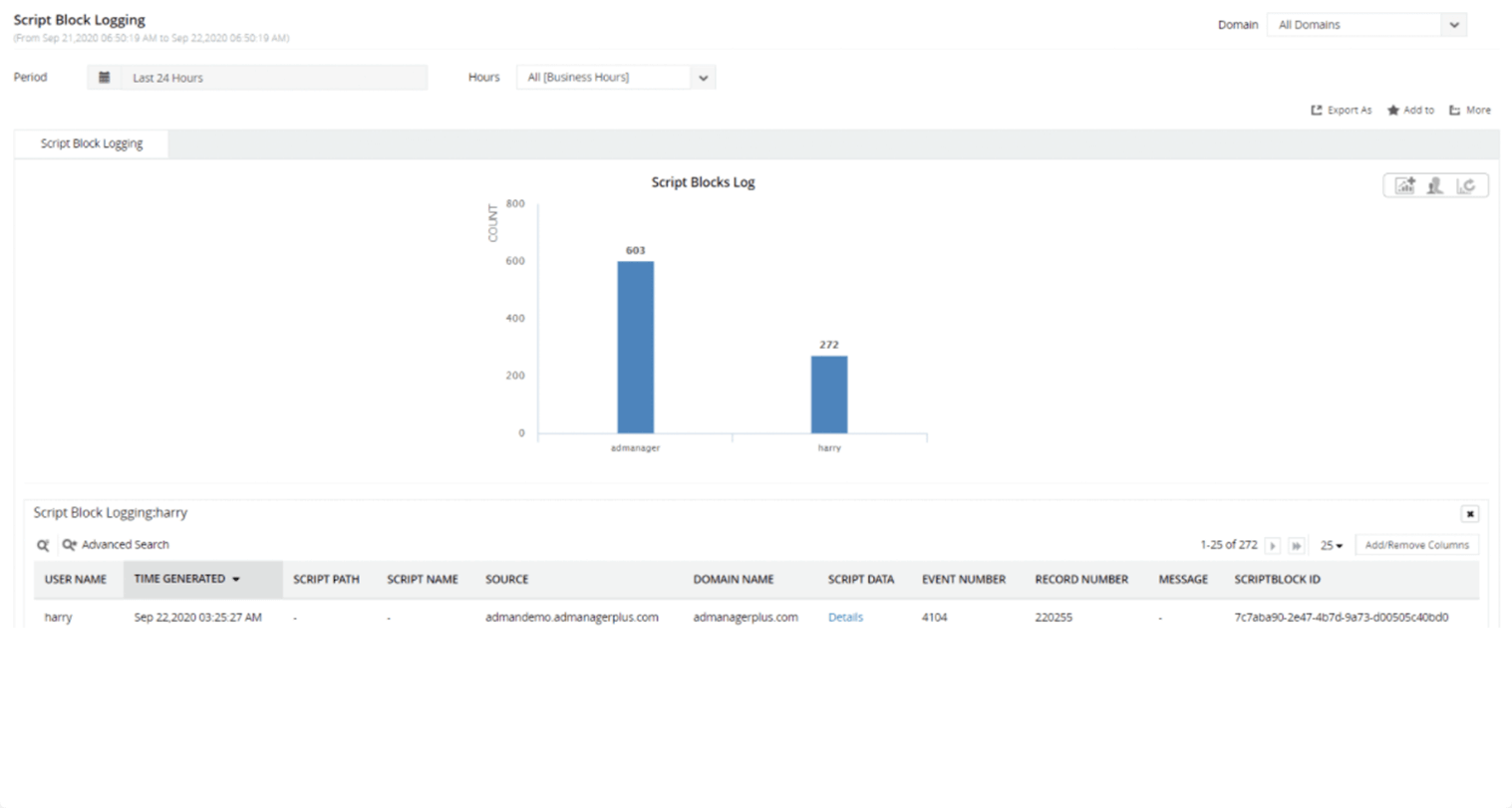Open the More menu
The width and height of the screenshot is (1512, 808).
point(1470,111)
